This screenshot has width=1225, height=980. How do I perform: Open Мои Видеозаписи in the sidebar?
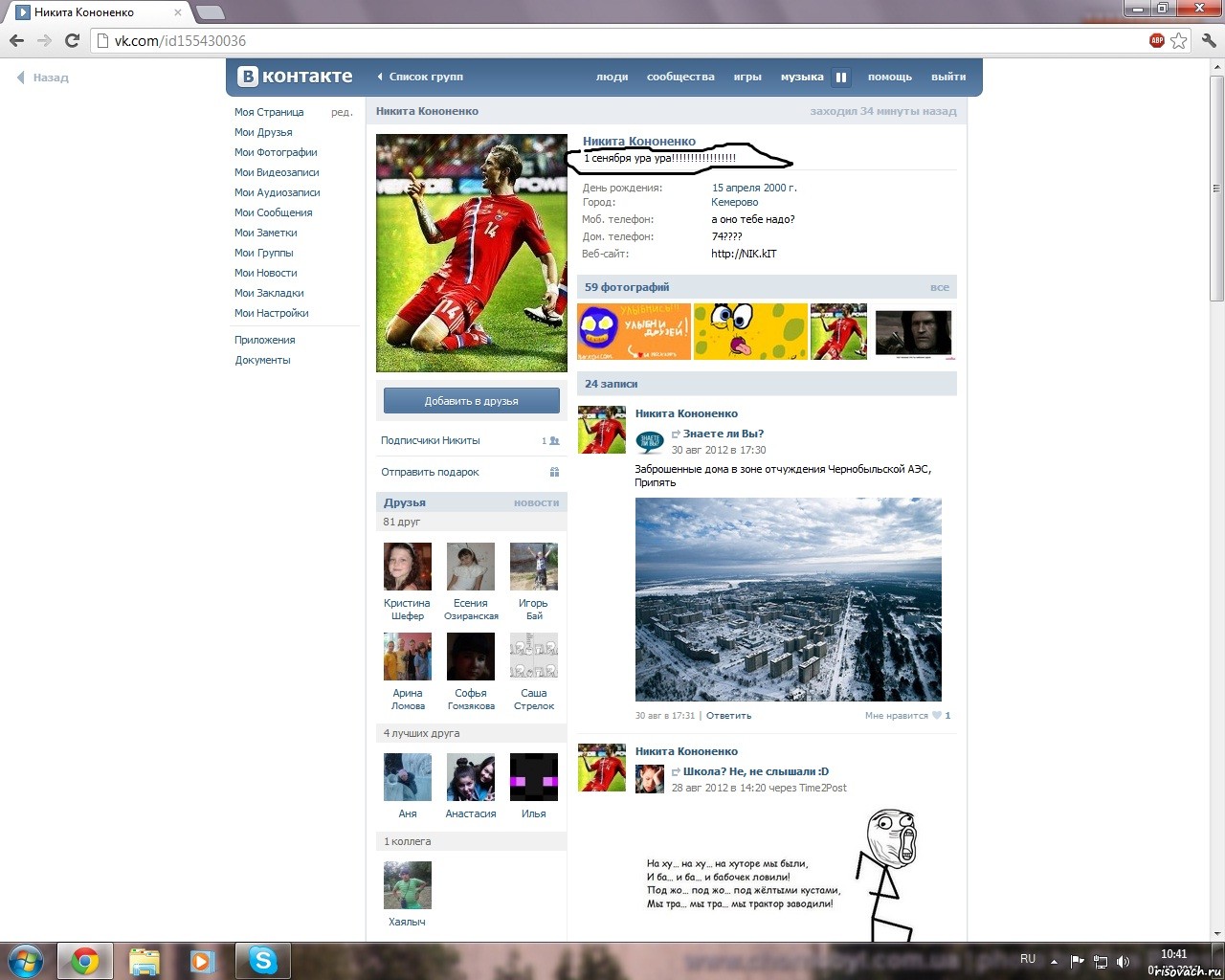pyautogui.click(x=277, y=172)
